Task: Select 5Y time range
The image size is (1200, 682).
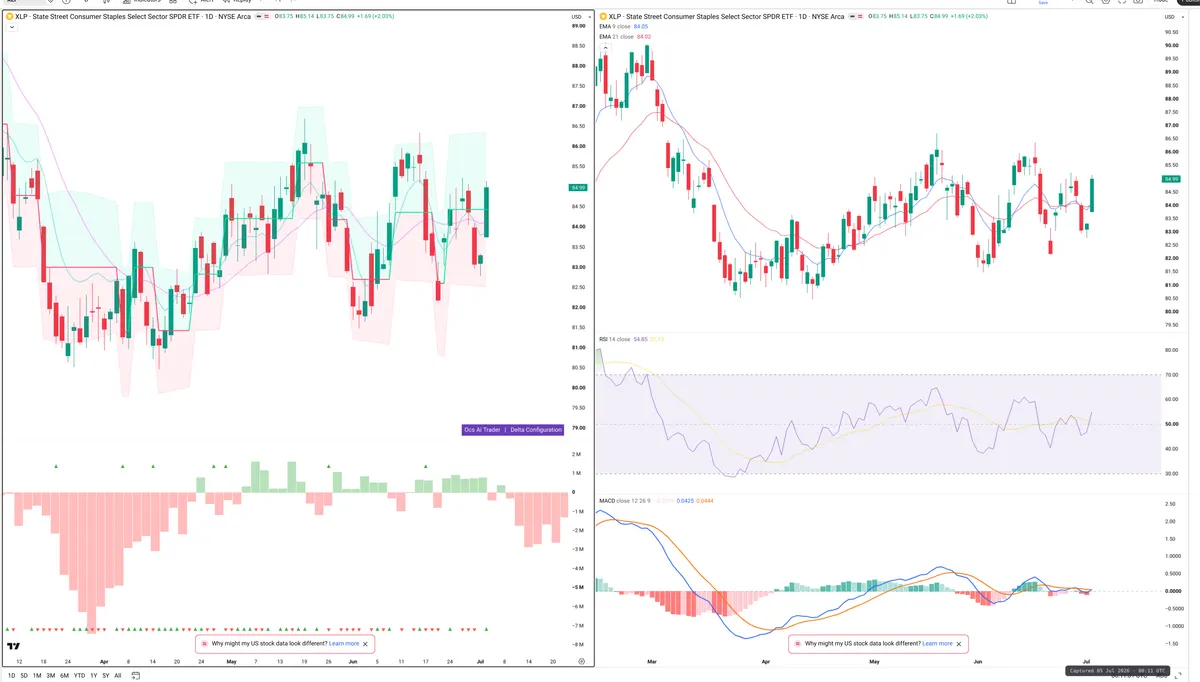Action: coord(106,675)
